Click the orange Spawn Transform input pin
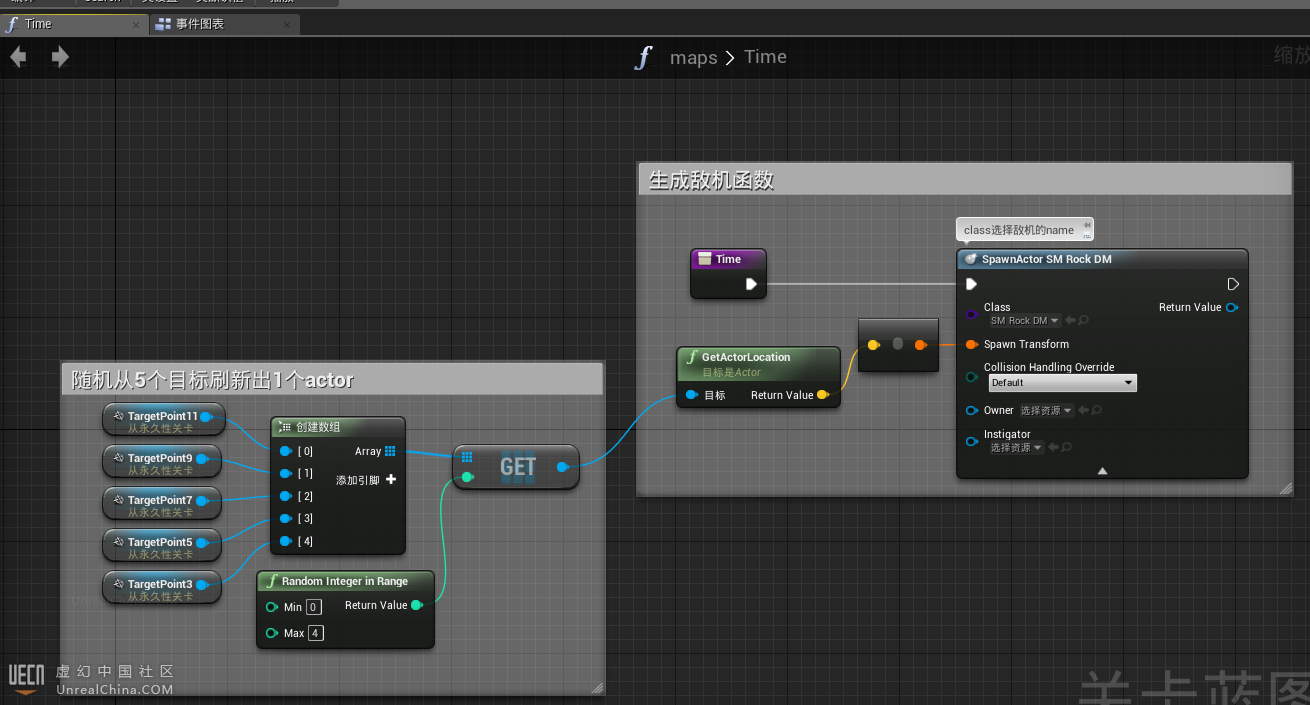The image size is (1310, 705). (x=971, y=344)
